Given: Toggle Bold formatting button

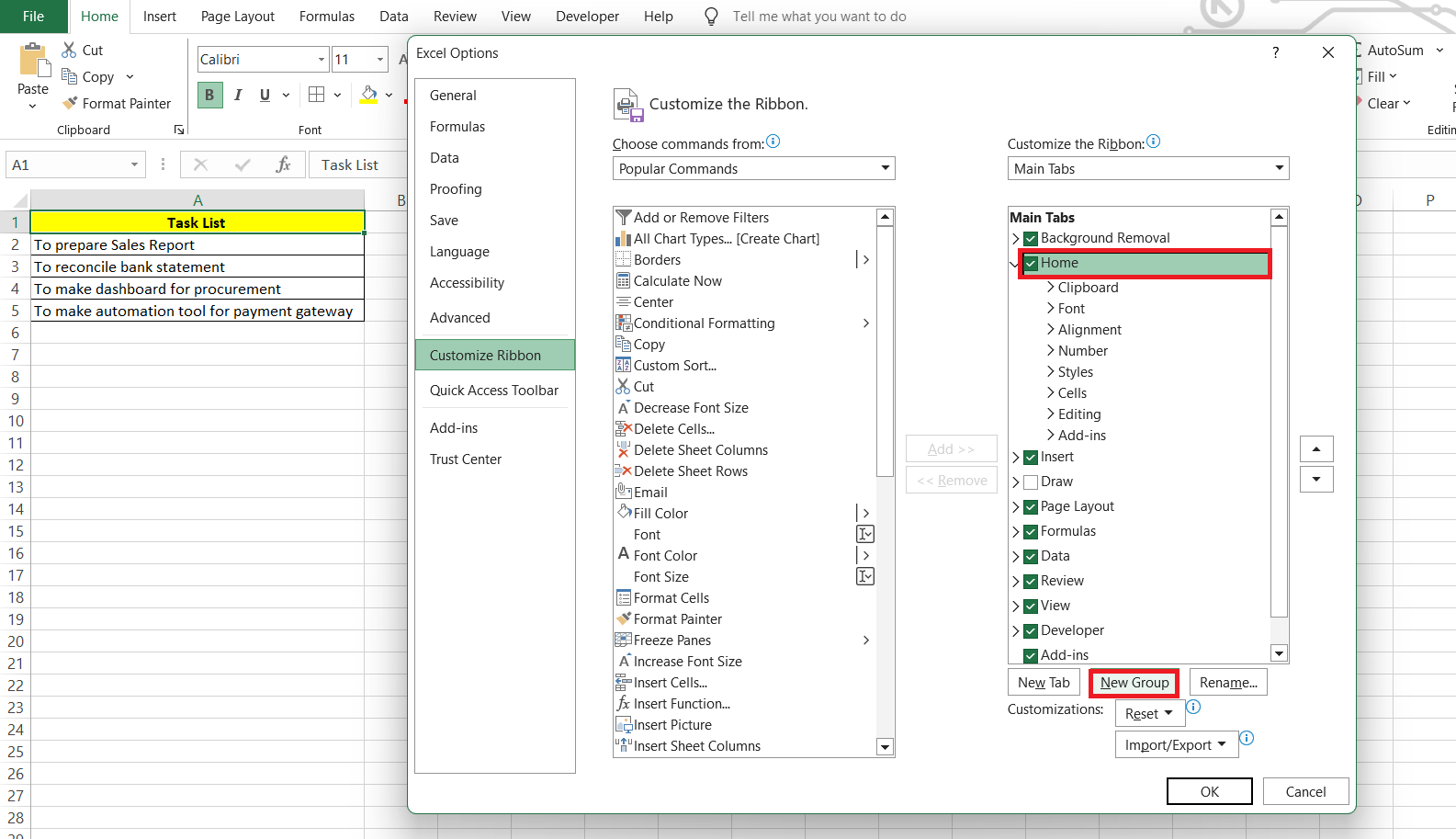Looking at the screenshot, I should [x=209, y=95].
